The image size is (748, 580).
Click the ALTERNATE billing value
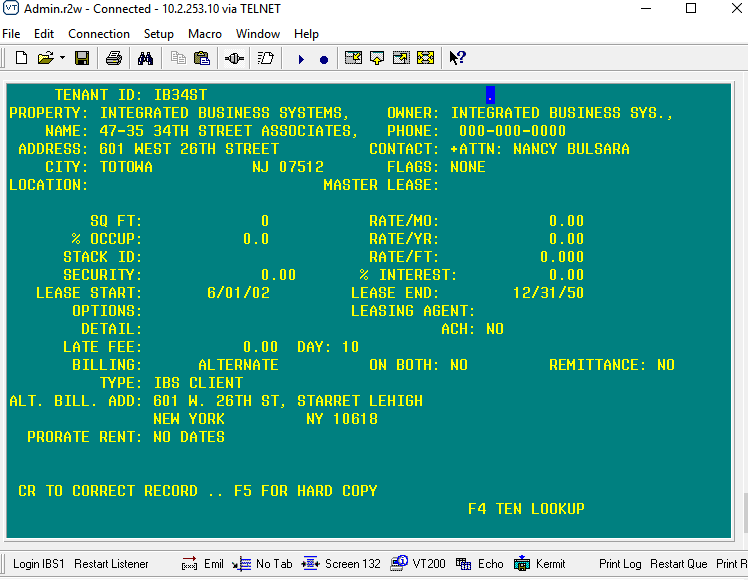pyautogui.click(x=239, y=365)
